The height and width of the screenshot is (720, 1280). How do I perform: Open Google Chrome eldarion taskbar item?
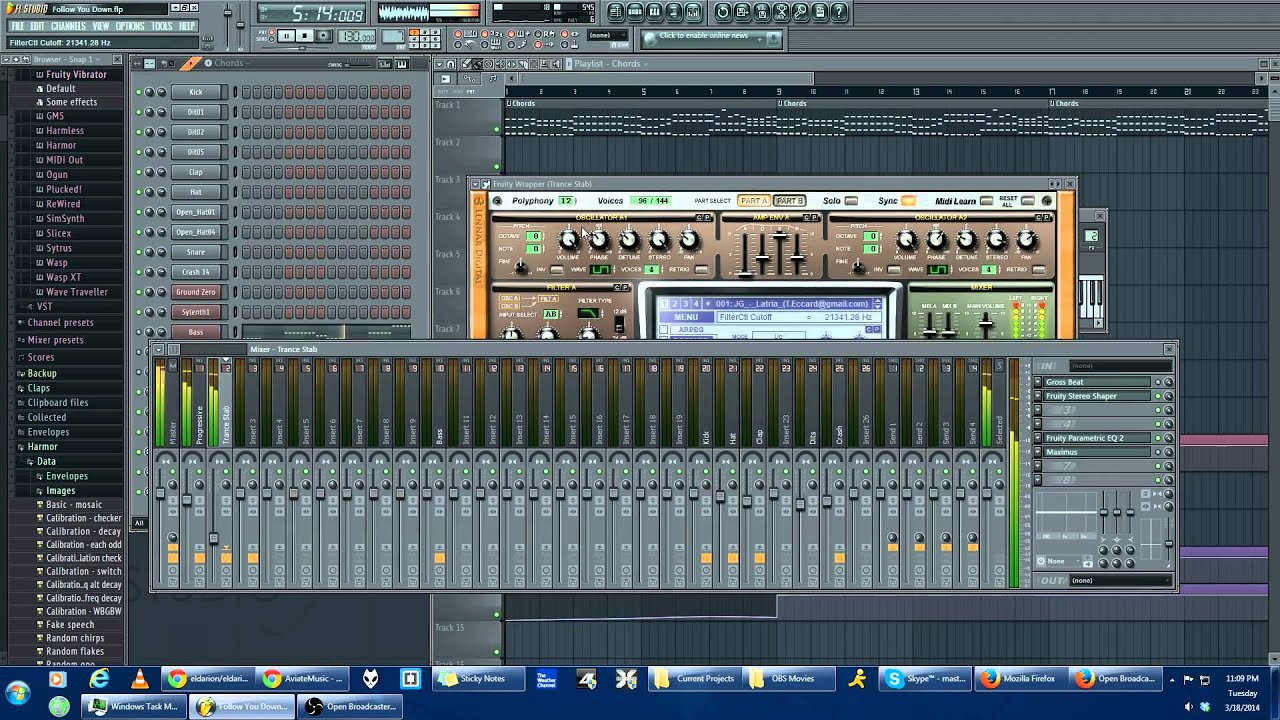(208, 679)
